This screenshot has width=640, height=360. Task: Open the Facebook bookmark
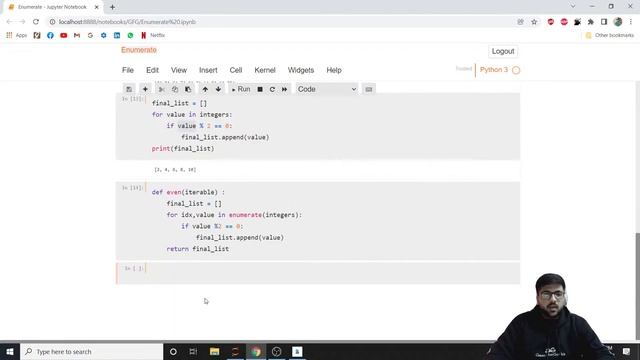(50, 36)
